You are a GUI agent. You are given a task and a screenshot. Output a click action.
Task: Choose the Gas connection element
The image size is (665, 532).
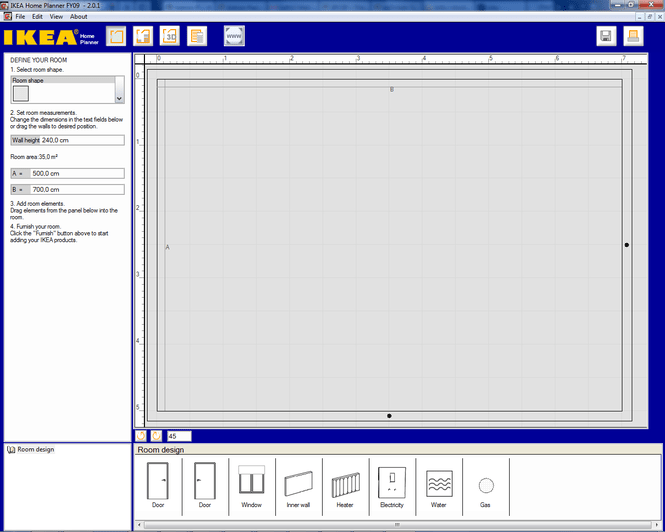486,490
